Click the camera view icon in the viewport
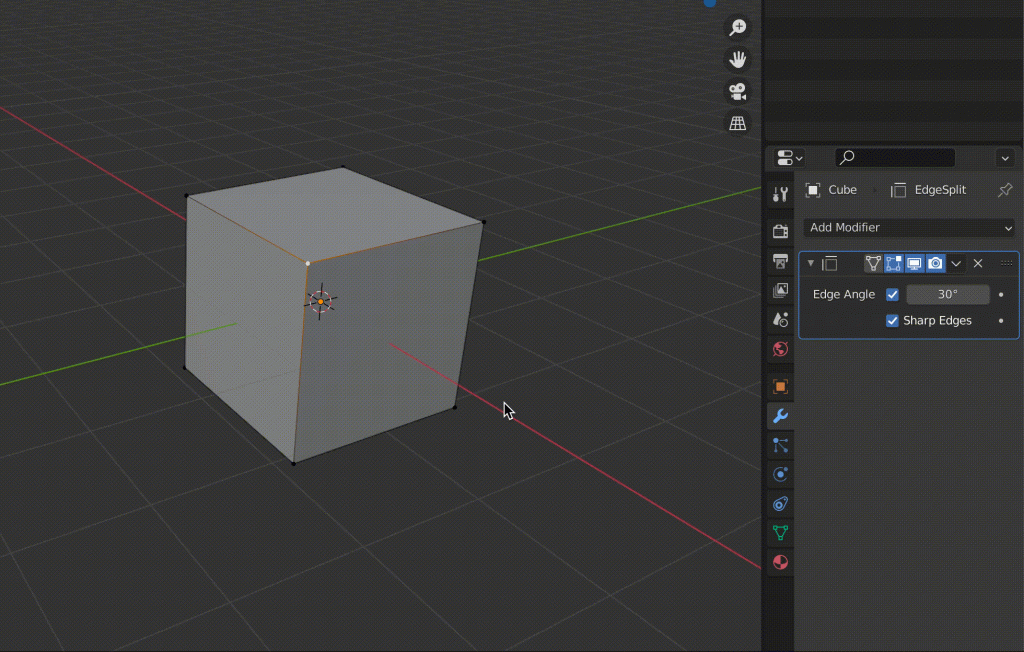The width and height of the screenshot is (1024, 652). [x=736, y=91]
